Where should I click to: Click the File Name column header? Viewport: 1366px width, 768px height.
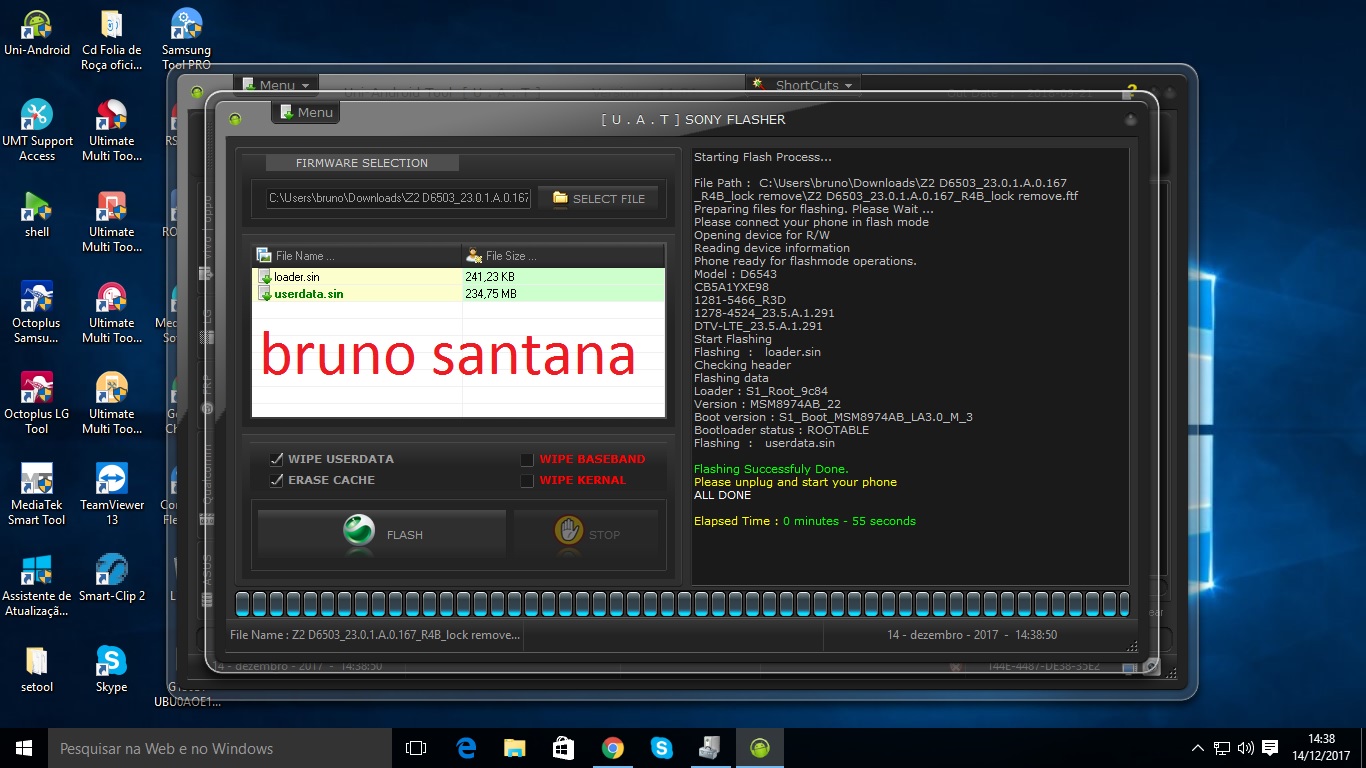pos(357,256)
